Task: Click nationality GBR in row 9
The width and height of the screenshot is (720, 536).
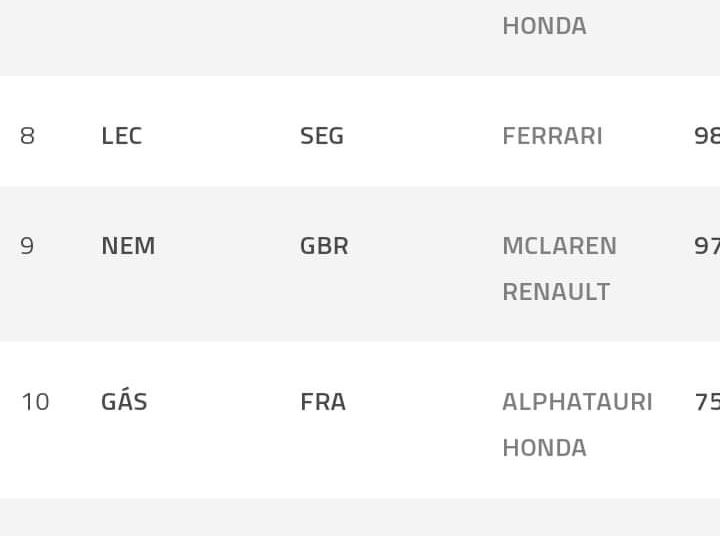Action: [324, 246]
